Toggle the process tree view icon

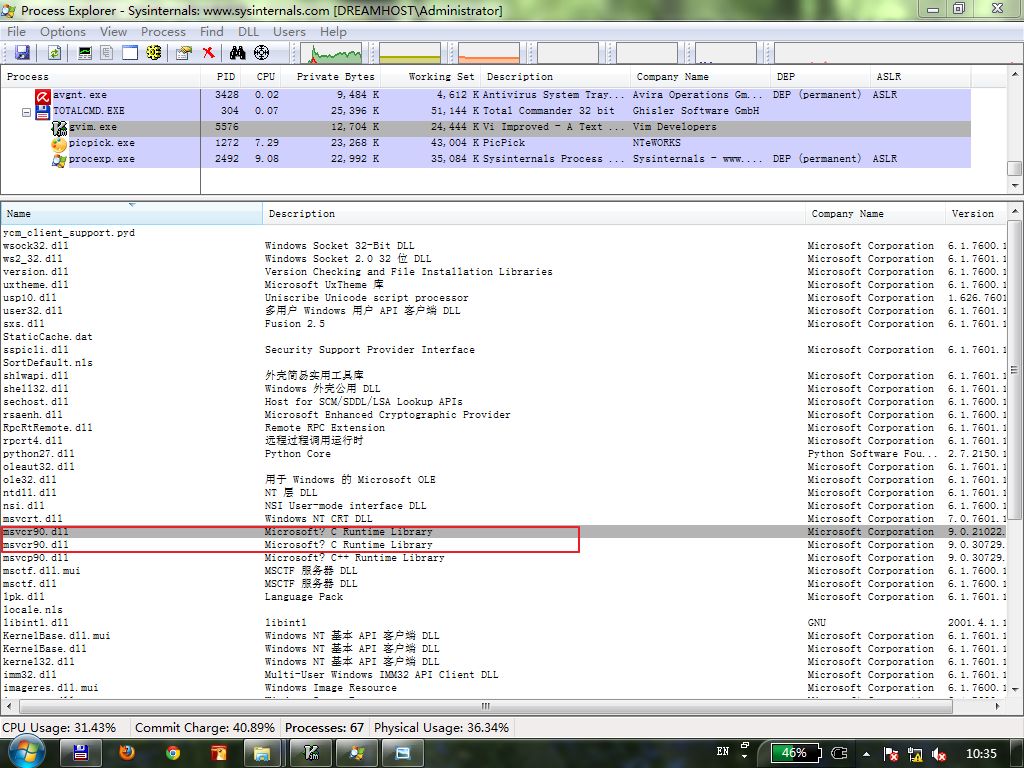[106, 53]
